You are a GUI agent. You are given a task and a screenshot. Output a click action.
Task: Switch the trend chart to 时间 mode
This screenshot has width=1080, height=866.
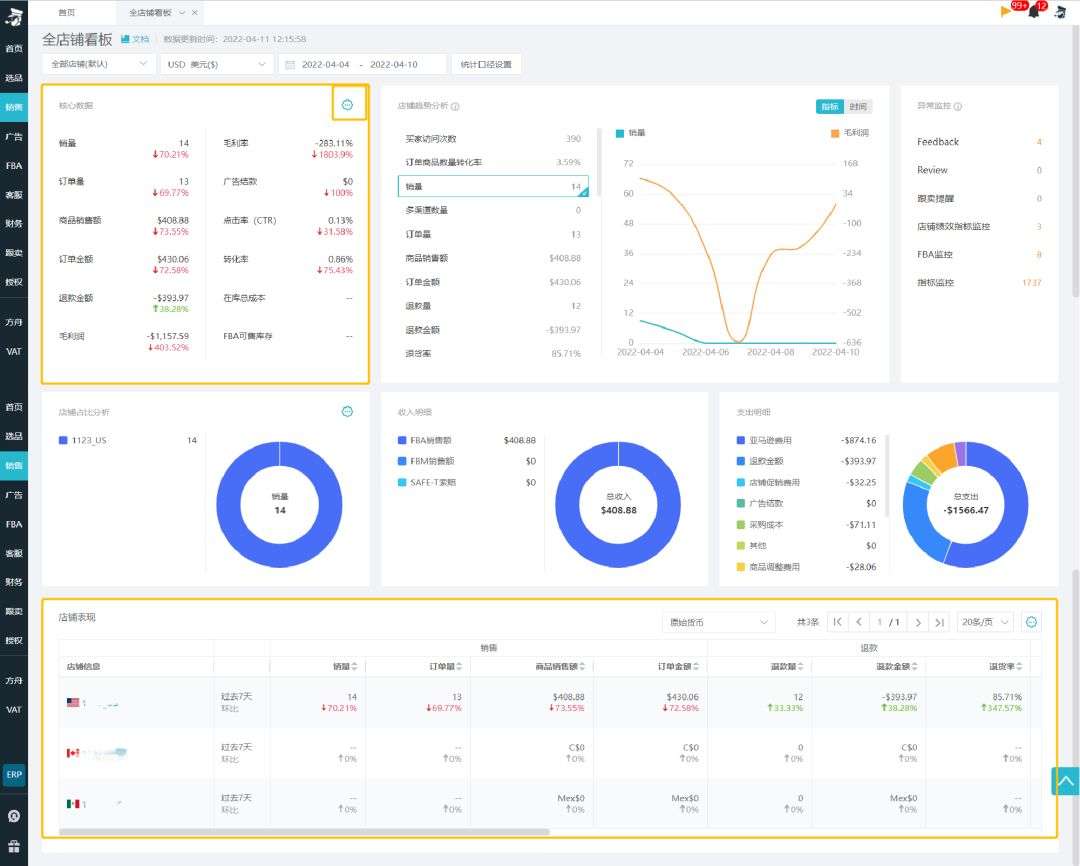point(858,107)
